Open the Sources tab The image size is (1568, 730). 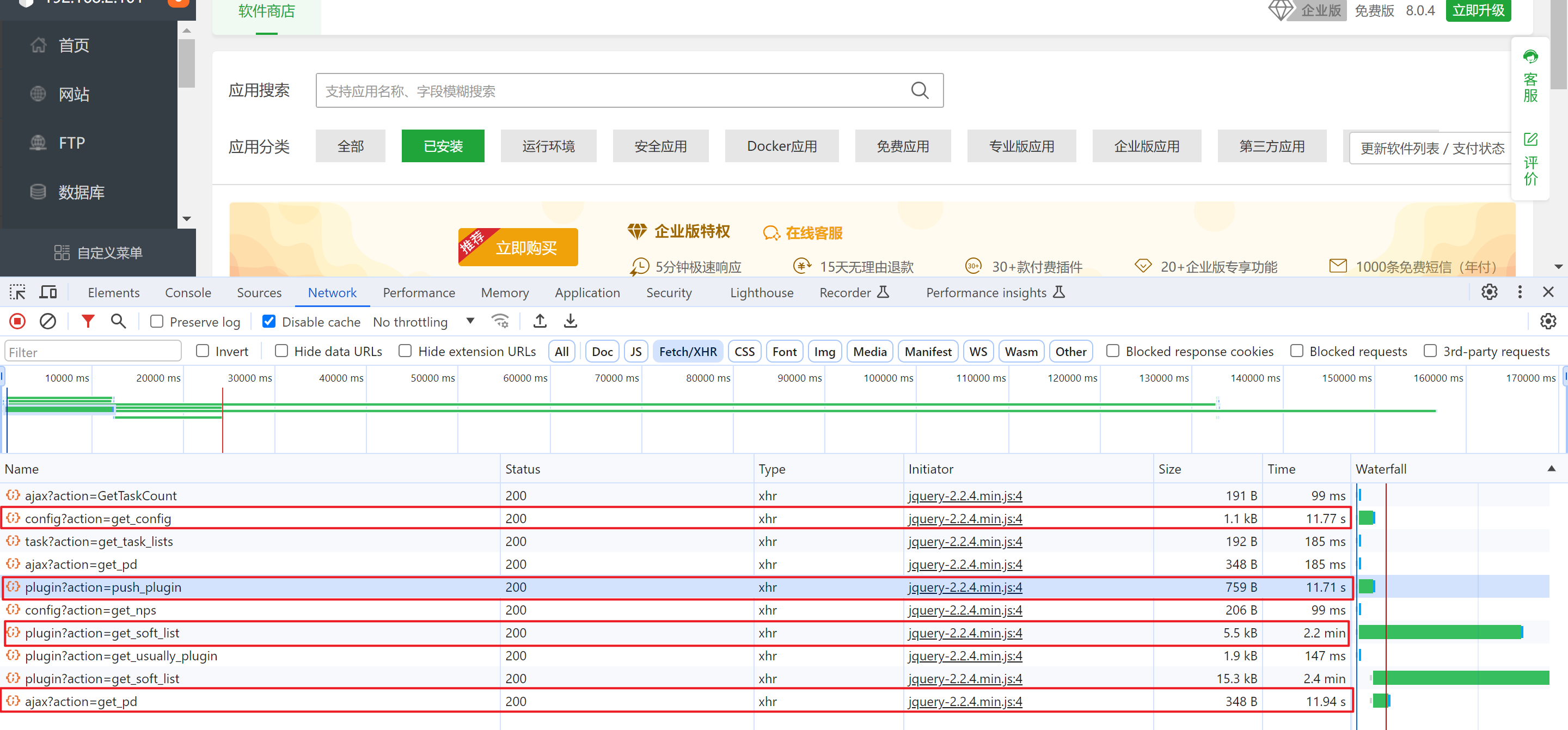tap(259, 292)
